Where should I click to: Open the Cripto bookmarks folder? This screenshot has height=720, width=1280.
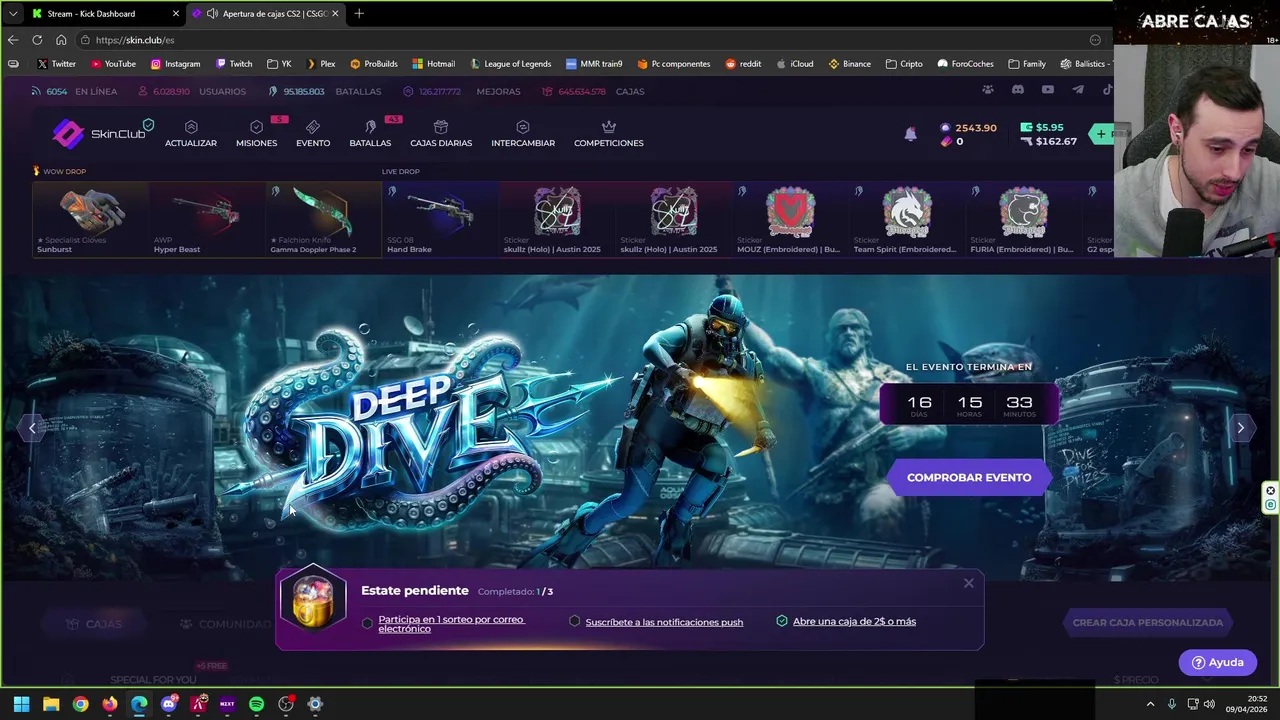pos(904,64)
